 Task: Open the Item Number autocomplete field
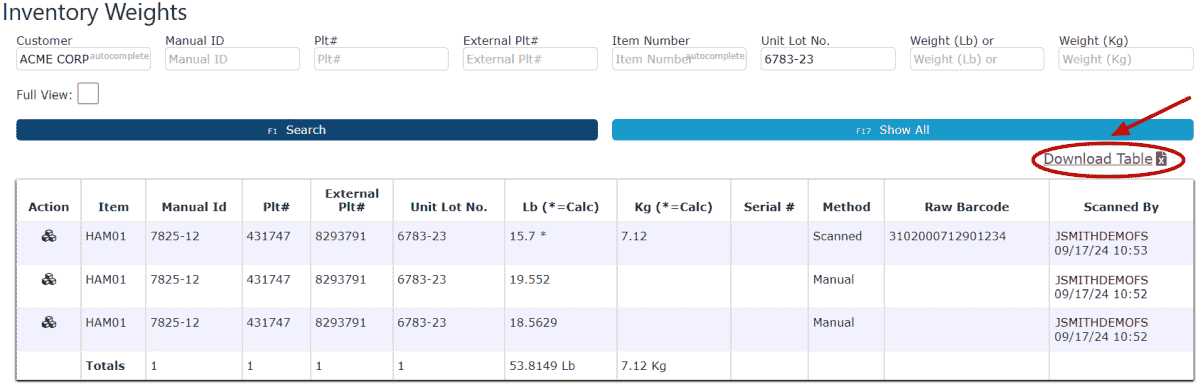coord(679,59)
